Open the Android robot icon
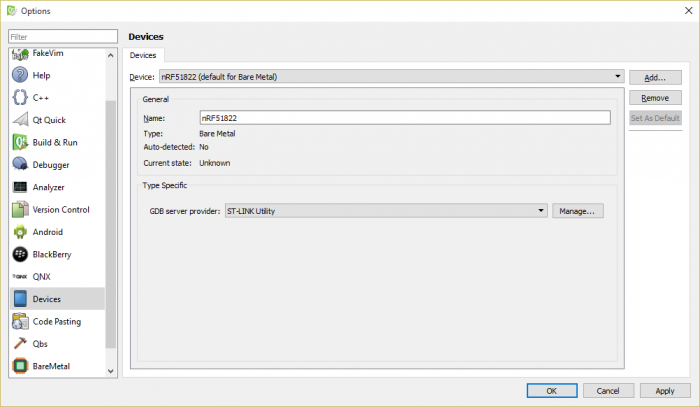This screenshot has width=700, height=407. pyautogui.click(x=20, y=232)
